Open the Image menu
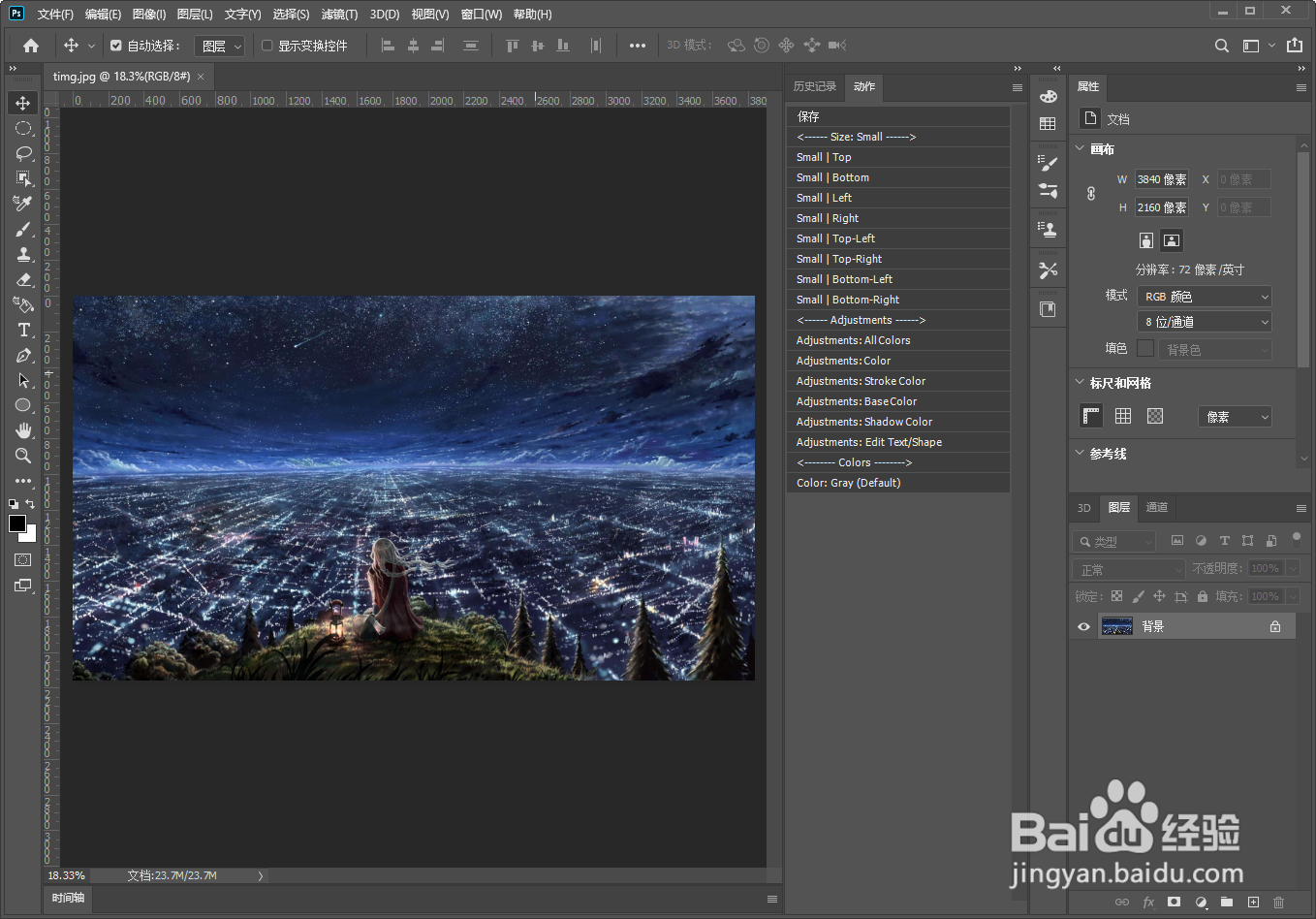 tap(149, 15)
